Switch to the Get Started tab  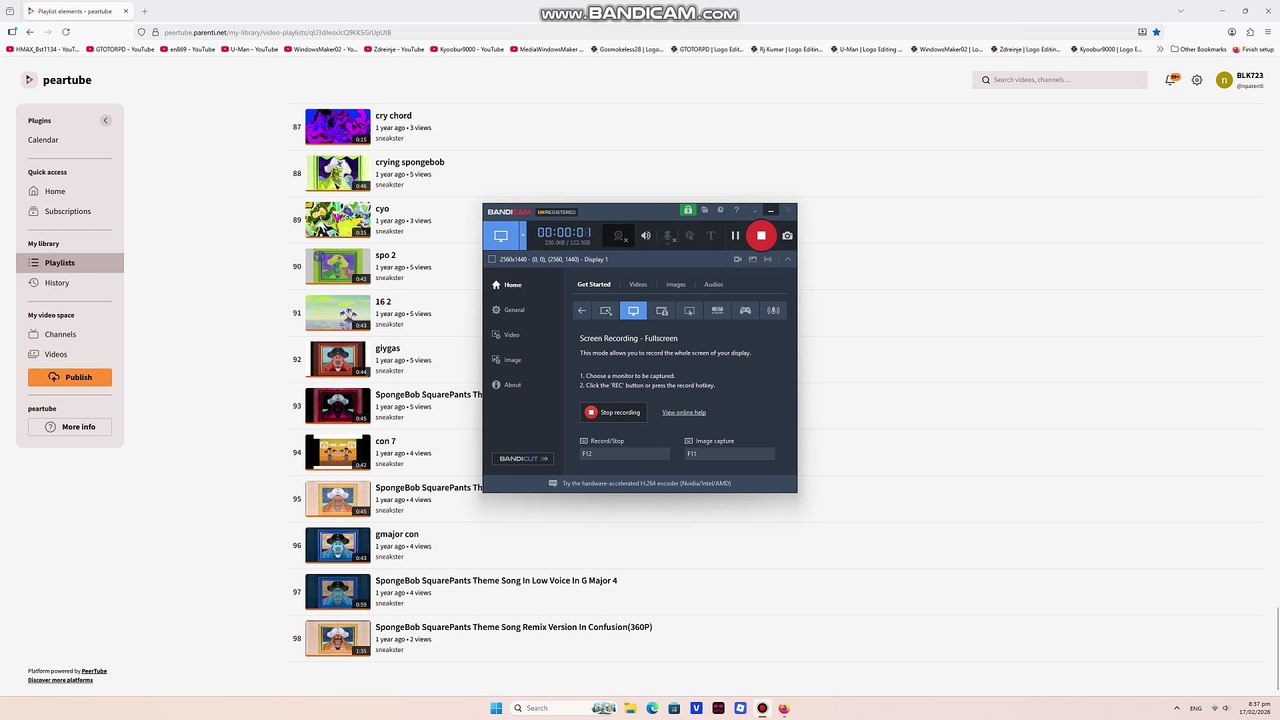click(x=593, y=285)
